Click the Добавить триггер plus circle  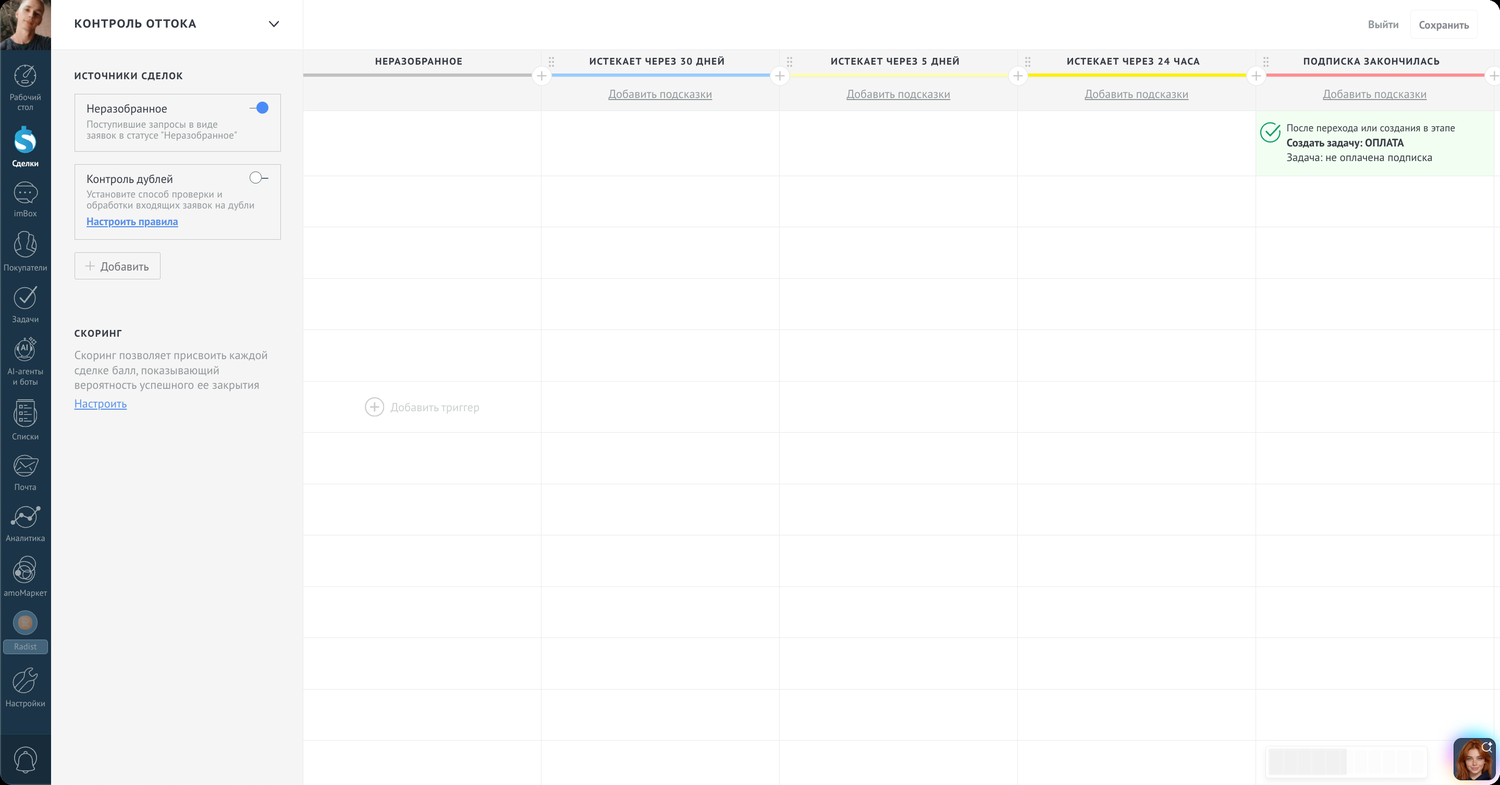(x=374, y=407)
